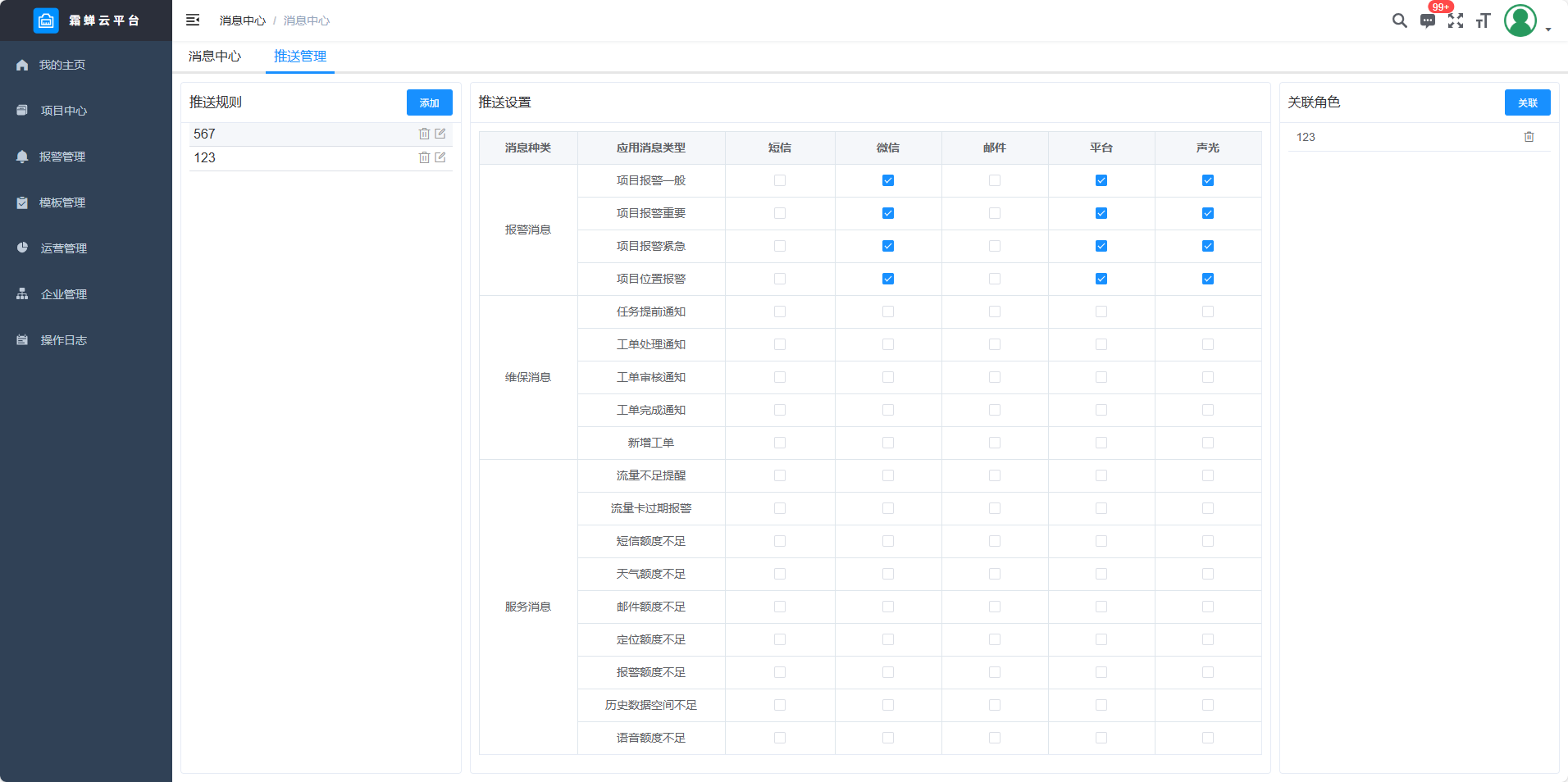Switch to the 消息中心 tab
The width and height of the screenshot is (1568, 782).
click(215, 56)
